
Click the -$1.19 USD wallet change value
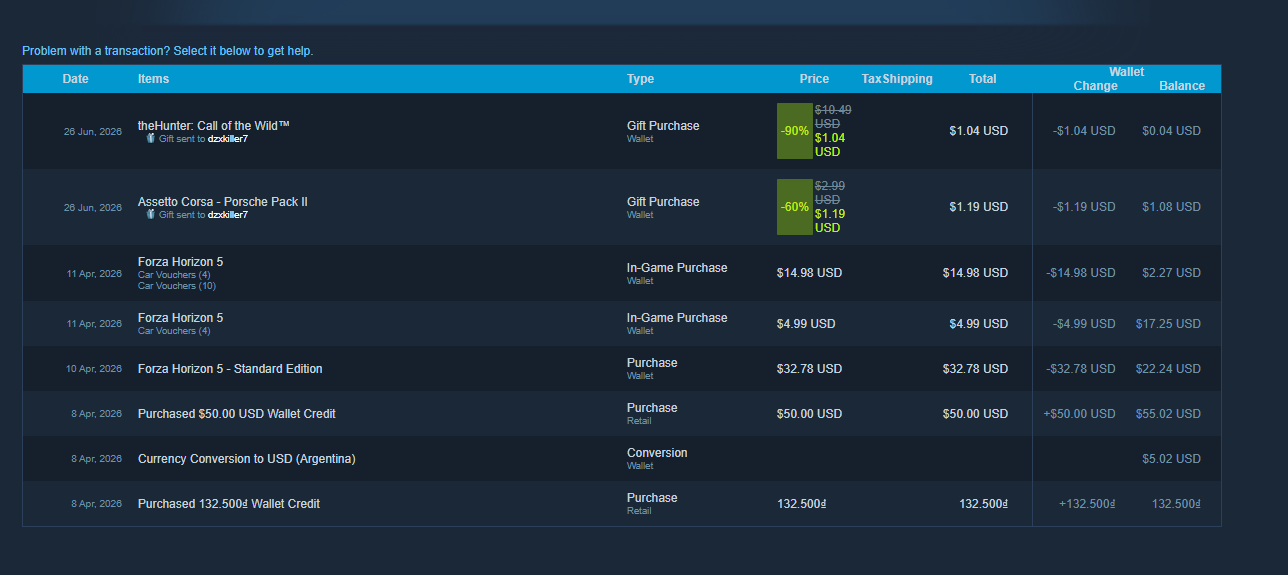[x=1084, y=207]
